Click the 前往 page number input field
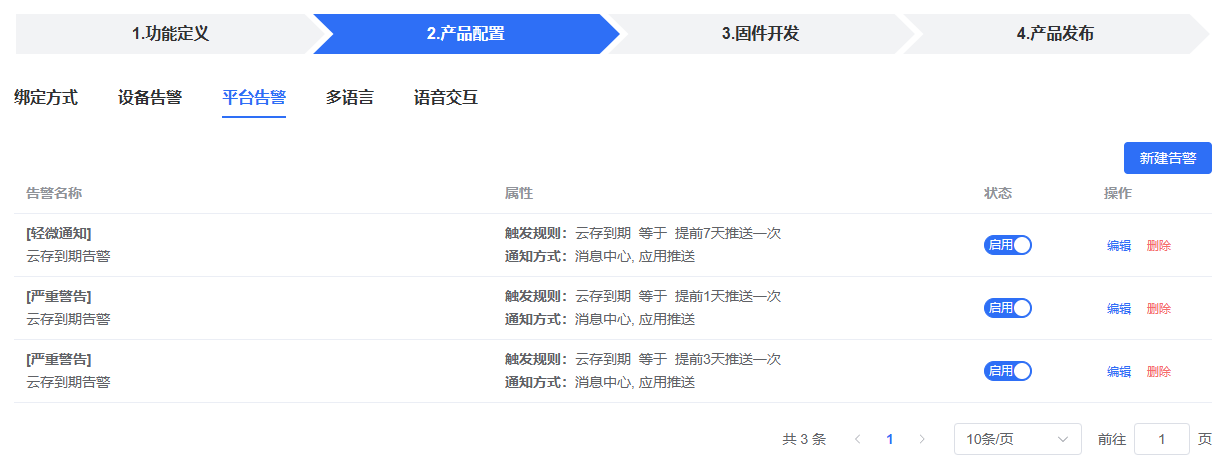Viewport: 1225px width, 463px height. (x=1162, y=439)
